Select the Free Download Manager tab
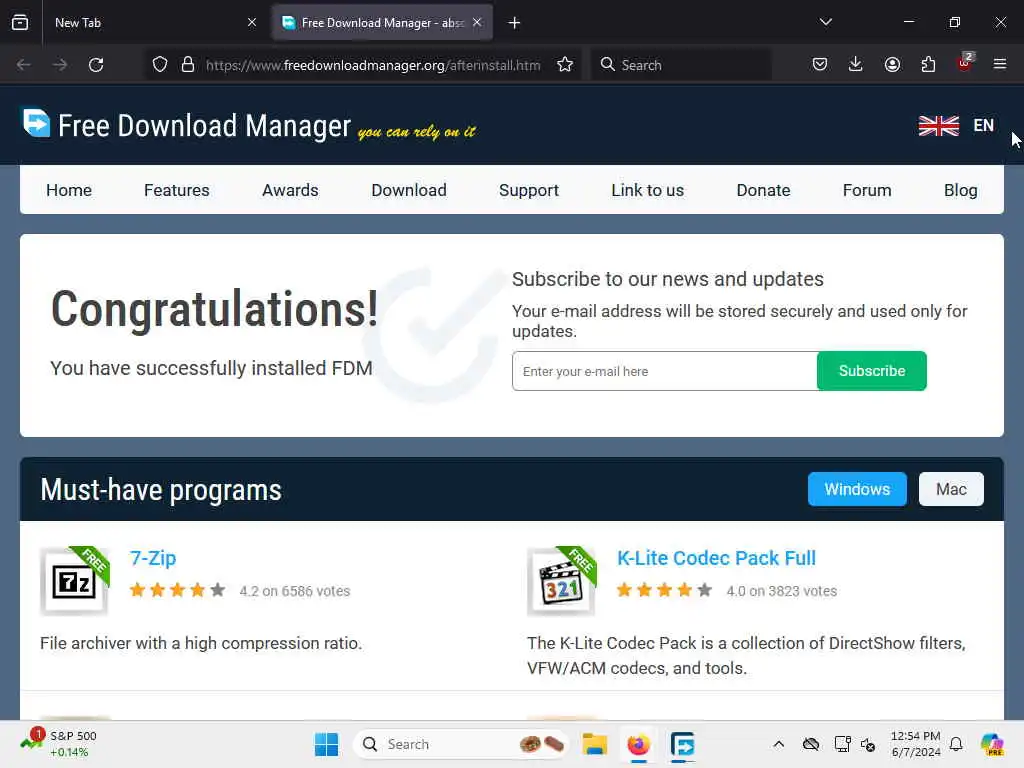Viewport: 1024px width, 768px height. pos(382,23)
